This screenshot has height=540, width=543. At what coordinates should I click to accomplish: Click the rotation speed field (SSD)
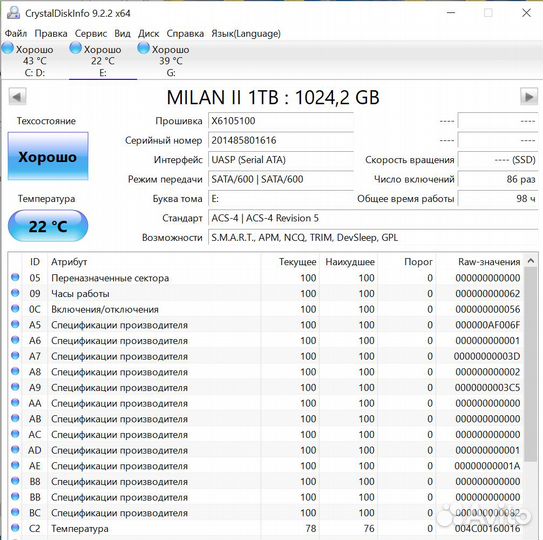[498, 160]
